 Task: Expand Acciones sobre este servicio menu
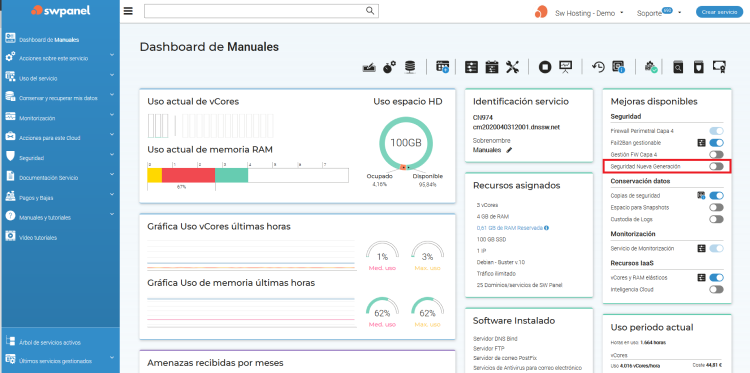pyautogui.click(x=60, y=58)
